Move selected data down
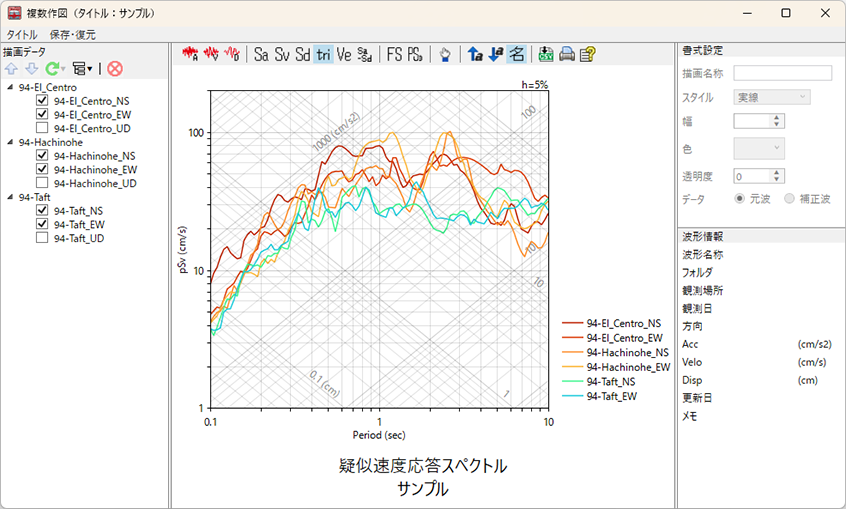 (x=32, y=69)
